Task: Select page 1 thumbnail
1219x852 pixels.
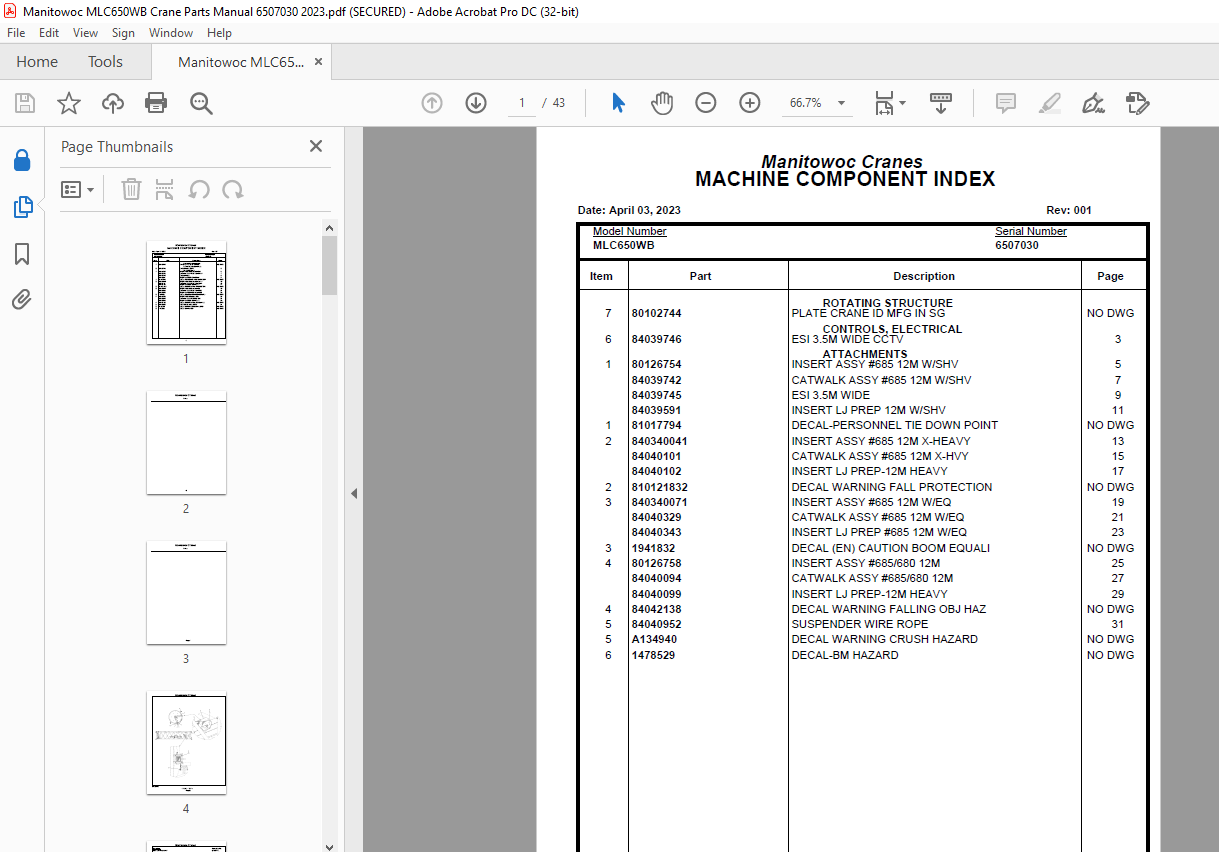Action: click(186, 293)
